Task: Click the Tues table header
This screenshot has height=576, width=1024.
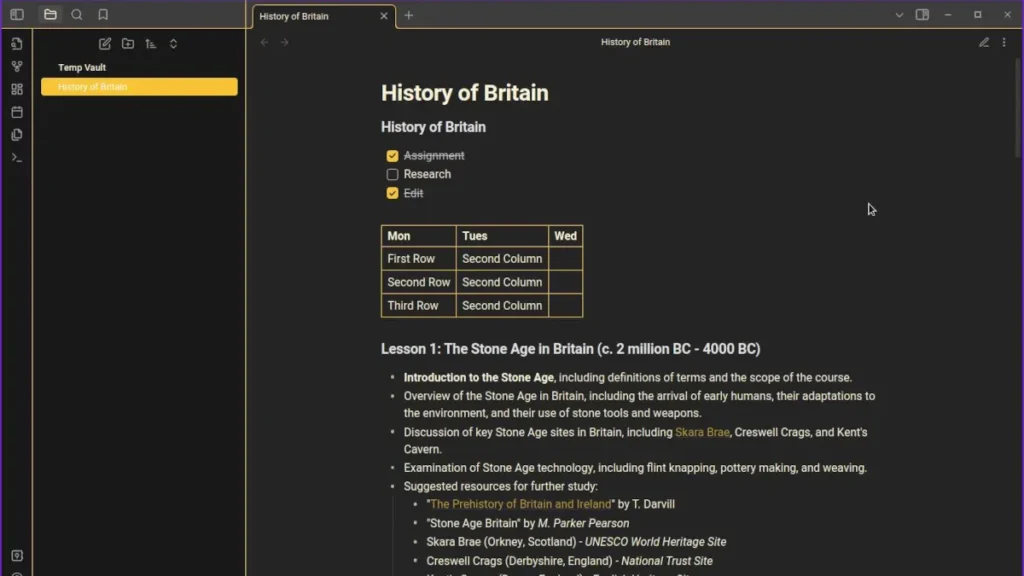Action: click(x=502, y=236)
